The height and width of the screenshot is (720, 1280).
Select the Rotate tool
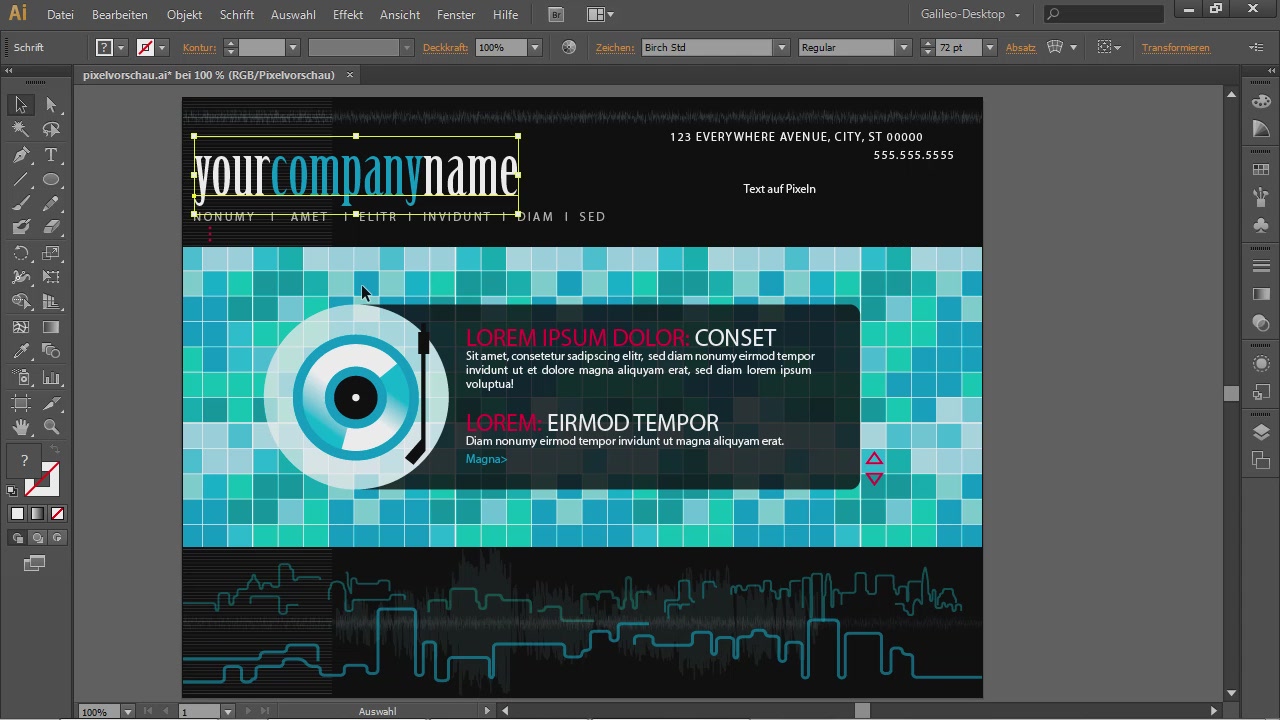point(21,253)
